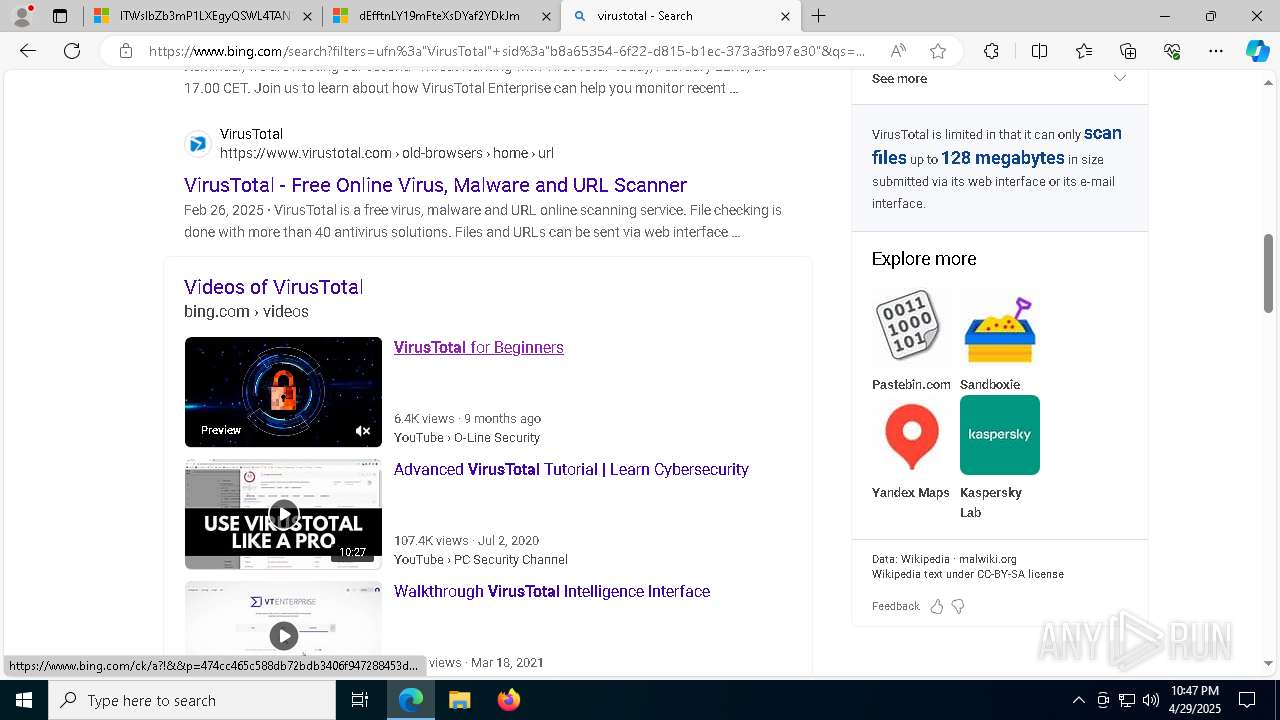Click 'YouTube › O-Line Security' source text

tap(467, 437)
